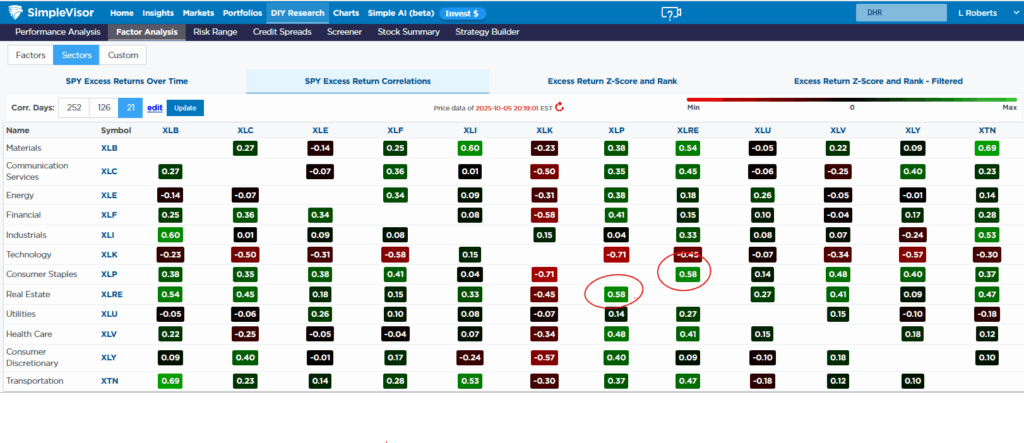The height and width of the screenshot is (443, 1024).
Task: Open the Credit Spreads tab
Action: (282, 32)
